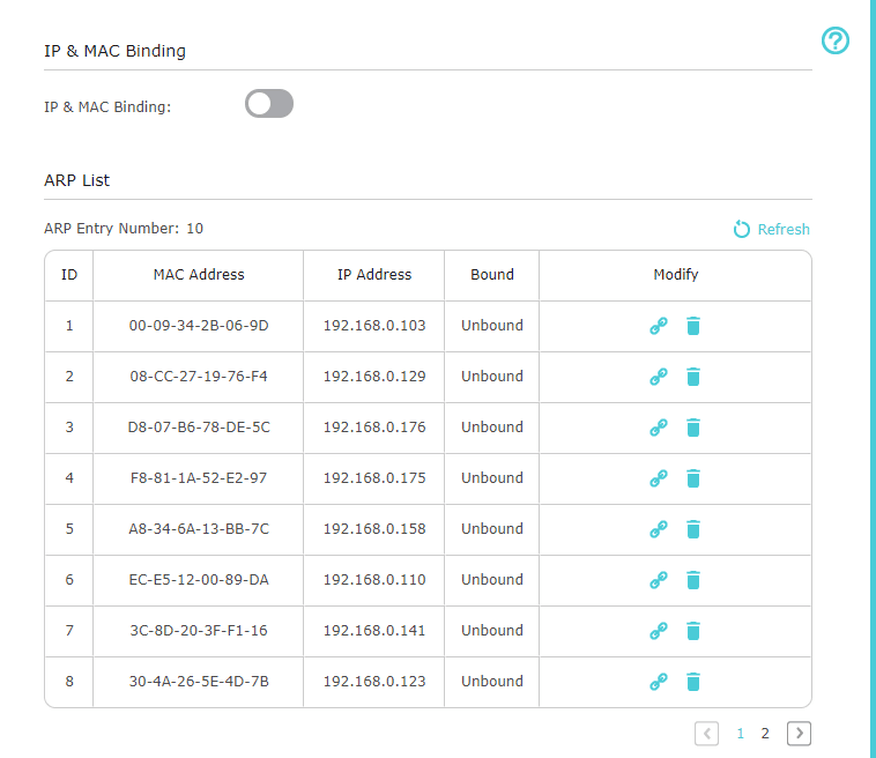This screenshot has width=876, height=758.
Task: Open the help question mark icon
Action: pyautogui.click(x=835, y=41)
